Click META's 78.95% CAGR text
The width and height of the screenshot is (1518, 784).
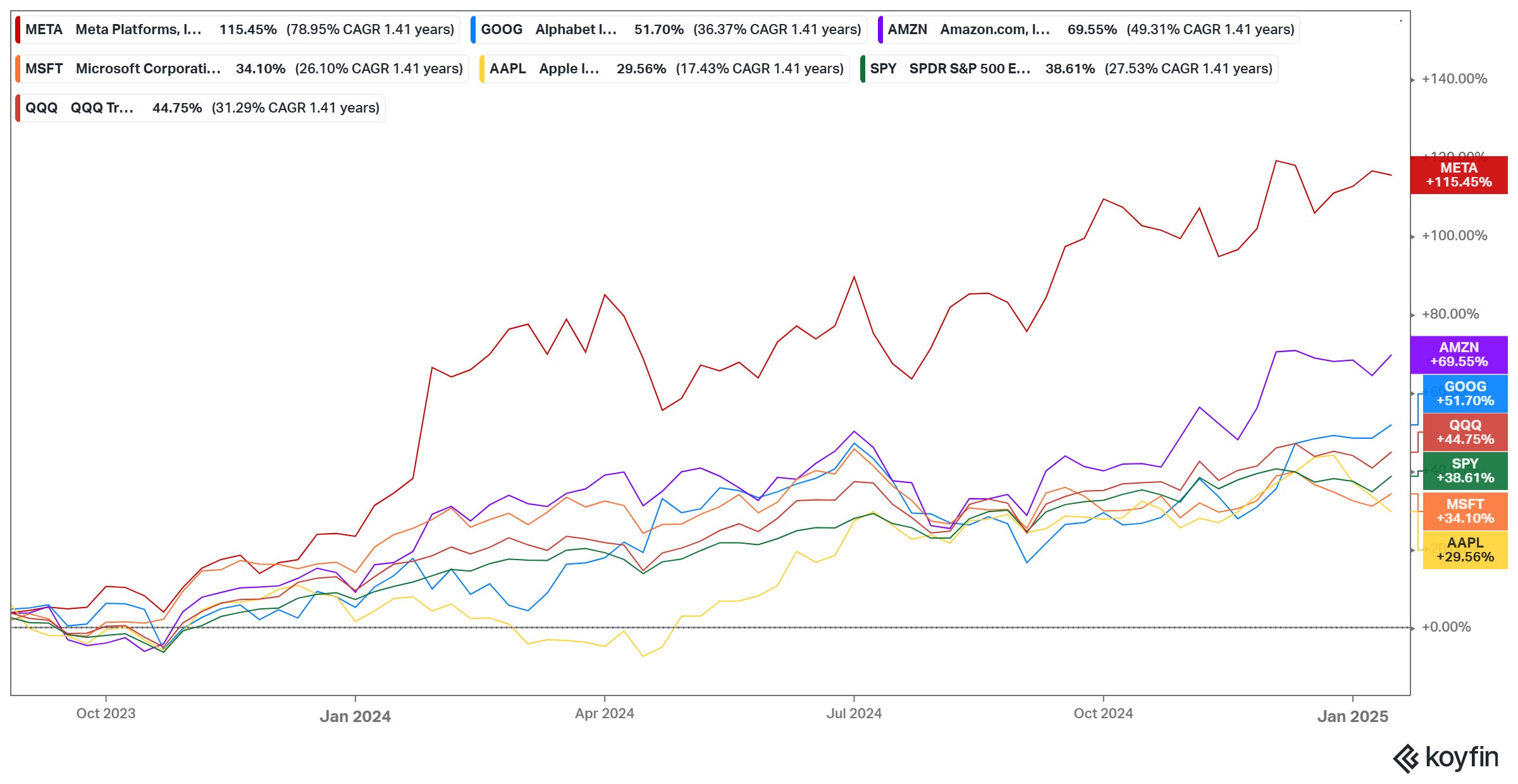point(370,30)
